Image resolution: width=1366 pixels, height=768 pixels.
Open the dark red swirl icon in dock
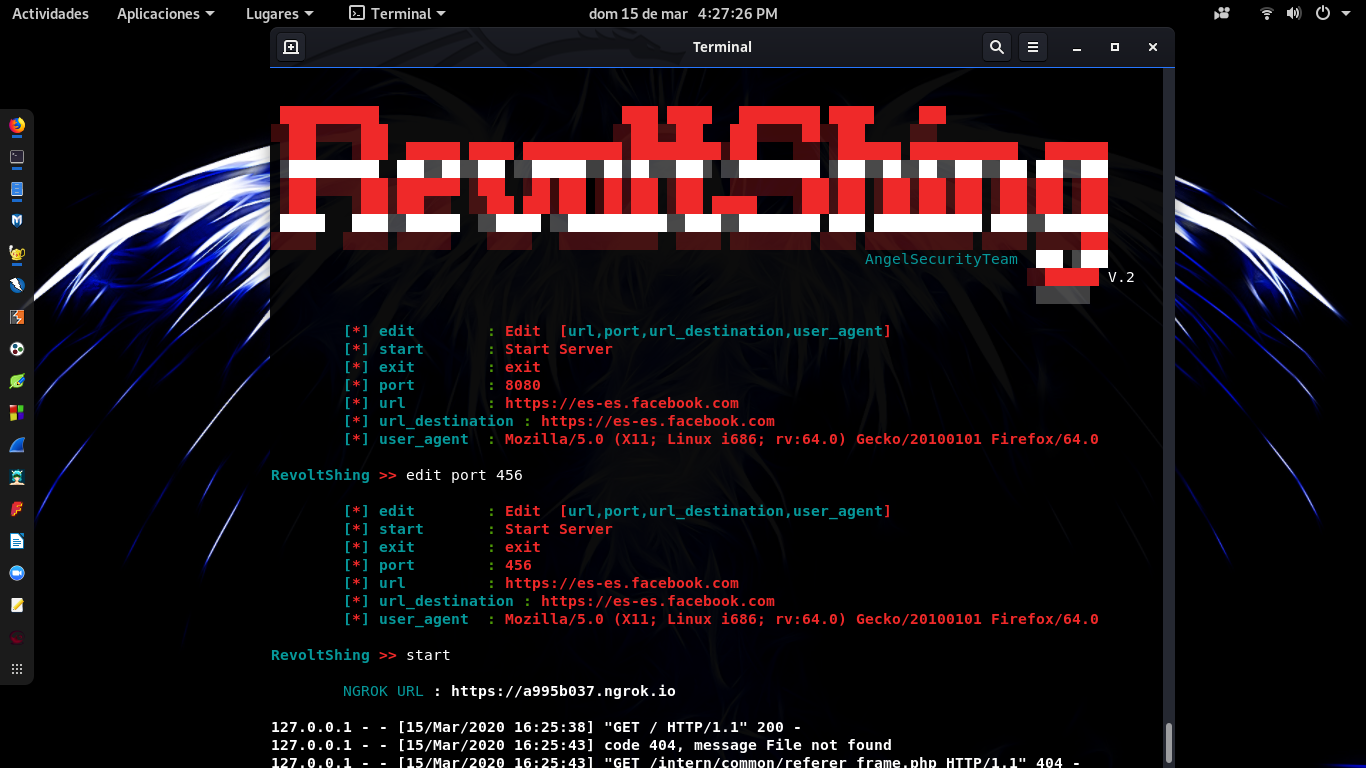[x=17, y=637]
